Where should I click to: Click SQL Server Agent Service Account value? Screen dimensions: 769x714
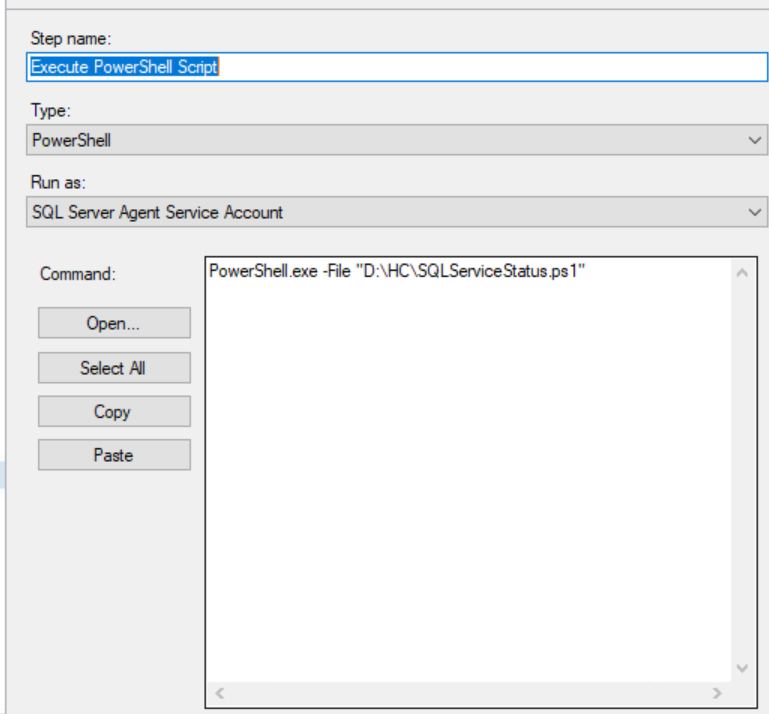point(157,212)
